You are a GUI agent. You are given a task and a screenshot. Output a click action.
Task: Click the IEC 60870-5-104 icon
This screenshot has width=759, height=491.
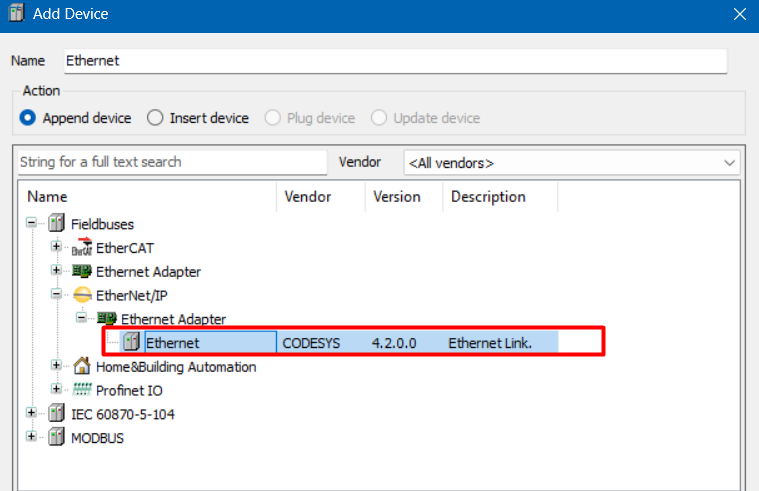coord(56,414)
